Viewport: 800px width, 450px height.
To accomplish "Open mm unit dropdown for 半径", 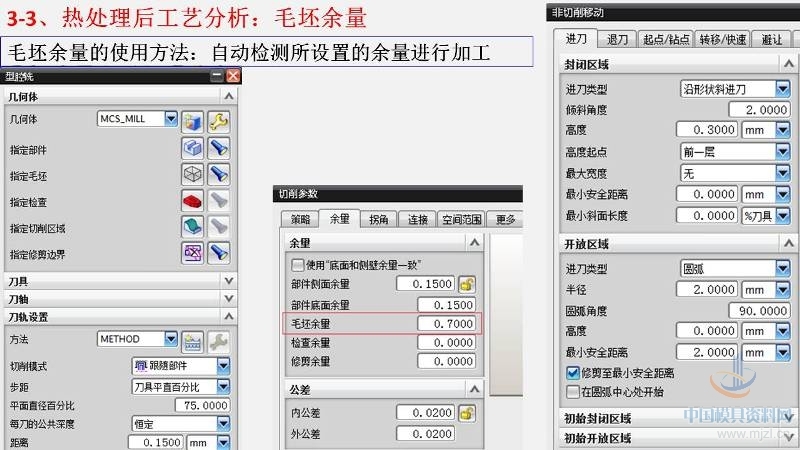I will pyautogui.click(x=783, y=289).
